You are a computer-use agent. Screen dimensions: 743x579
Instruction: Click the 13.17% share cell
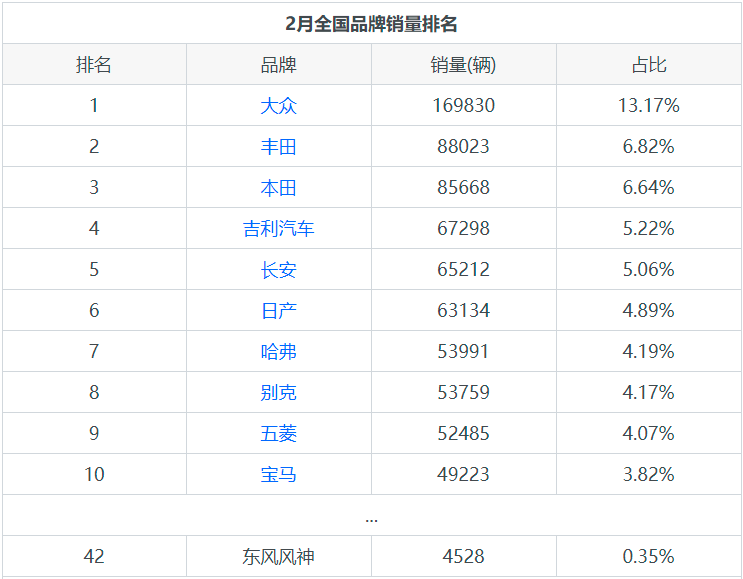coord(648,106)
